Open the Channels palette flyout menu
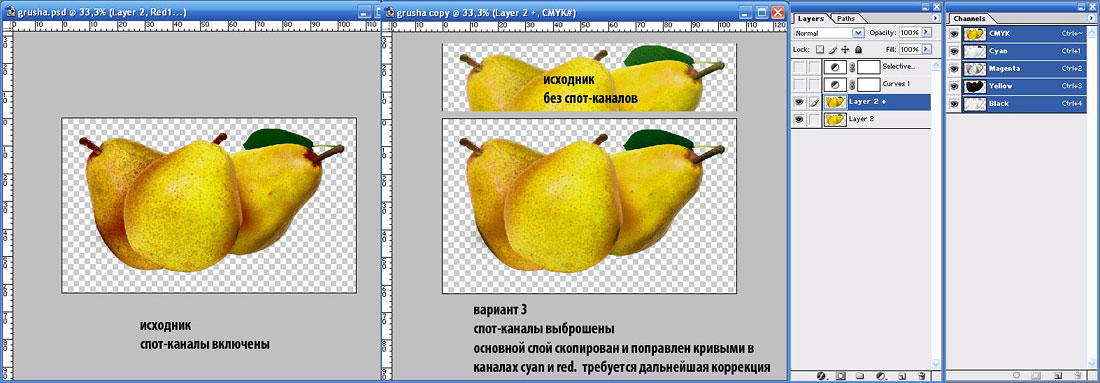 coord(1091,18)
